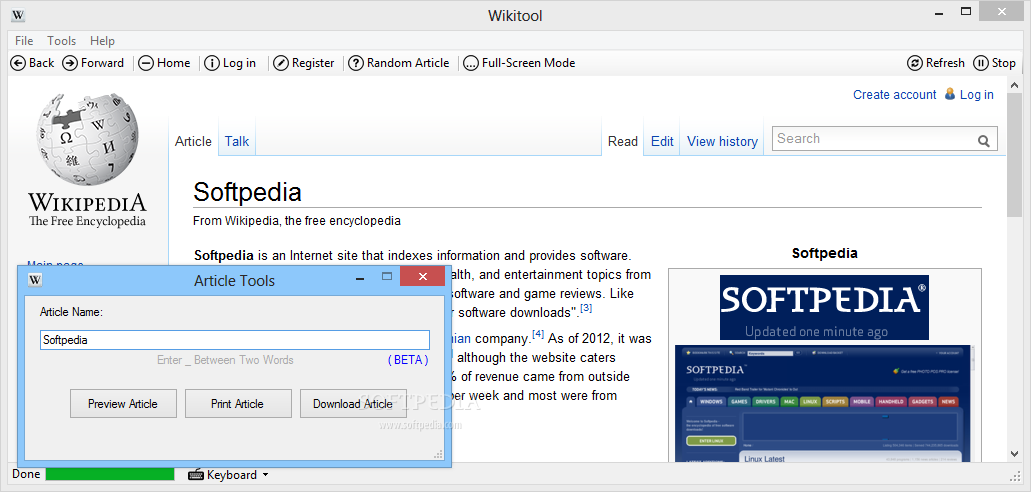This screenshot has height=492, width=1031.
Task: Click the Download Article button
Action: pos(353,403)
